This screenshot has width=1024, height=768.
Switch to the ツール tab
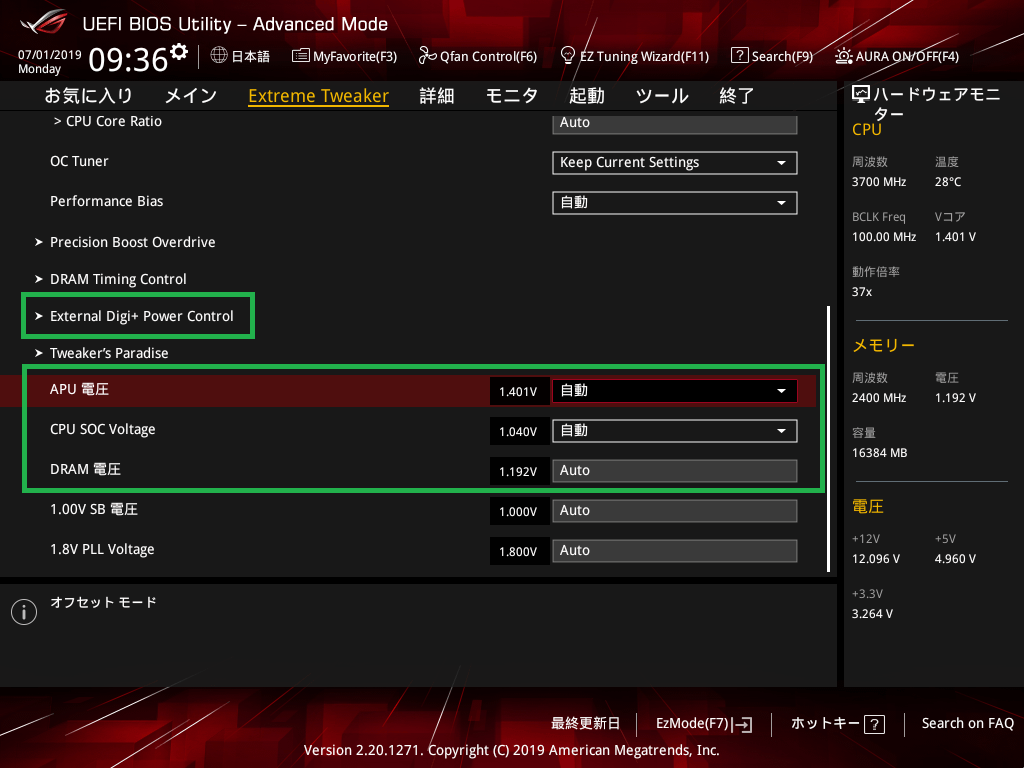click(x=662, y=96)
